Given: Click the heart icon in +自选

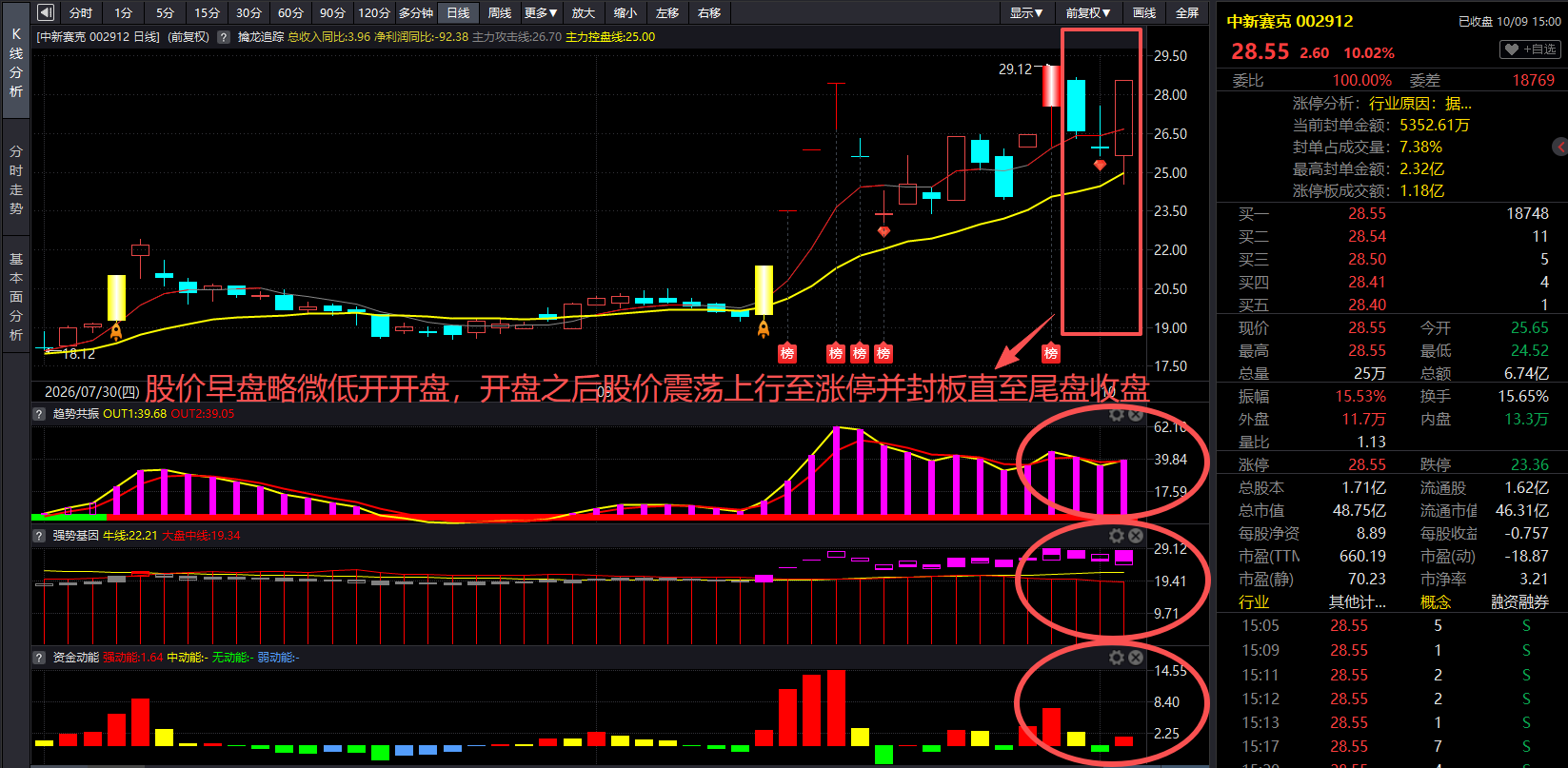Looking at the screenshot, I should 1511,49.
